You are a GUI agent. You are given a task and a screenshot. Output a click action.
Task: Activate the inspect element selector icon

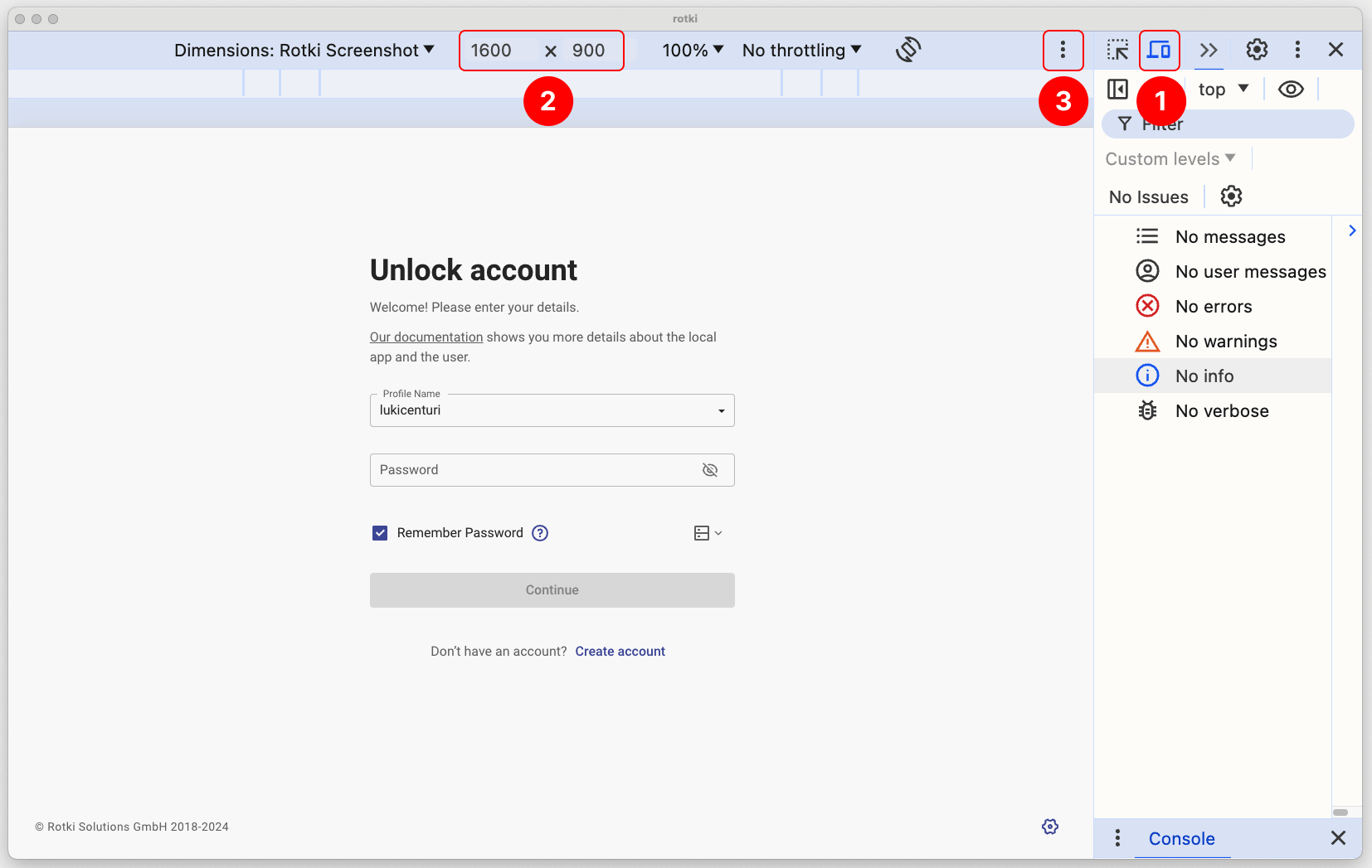pyautogui.click(x=1117, y=50)
